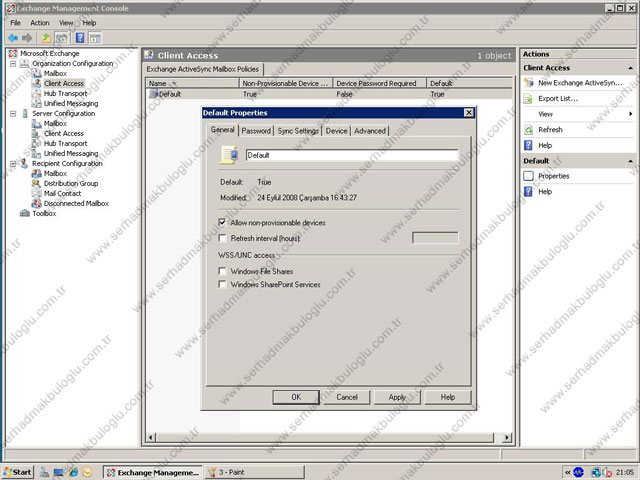Switch to the Password tab
Viewport: 640px width, 480px height.
point(256,131)
